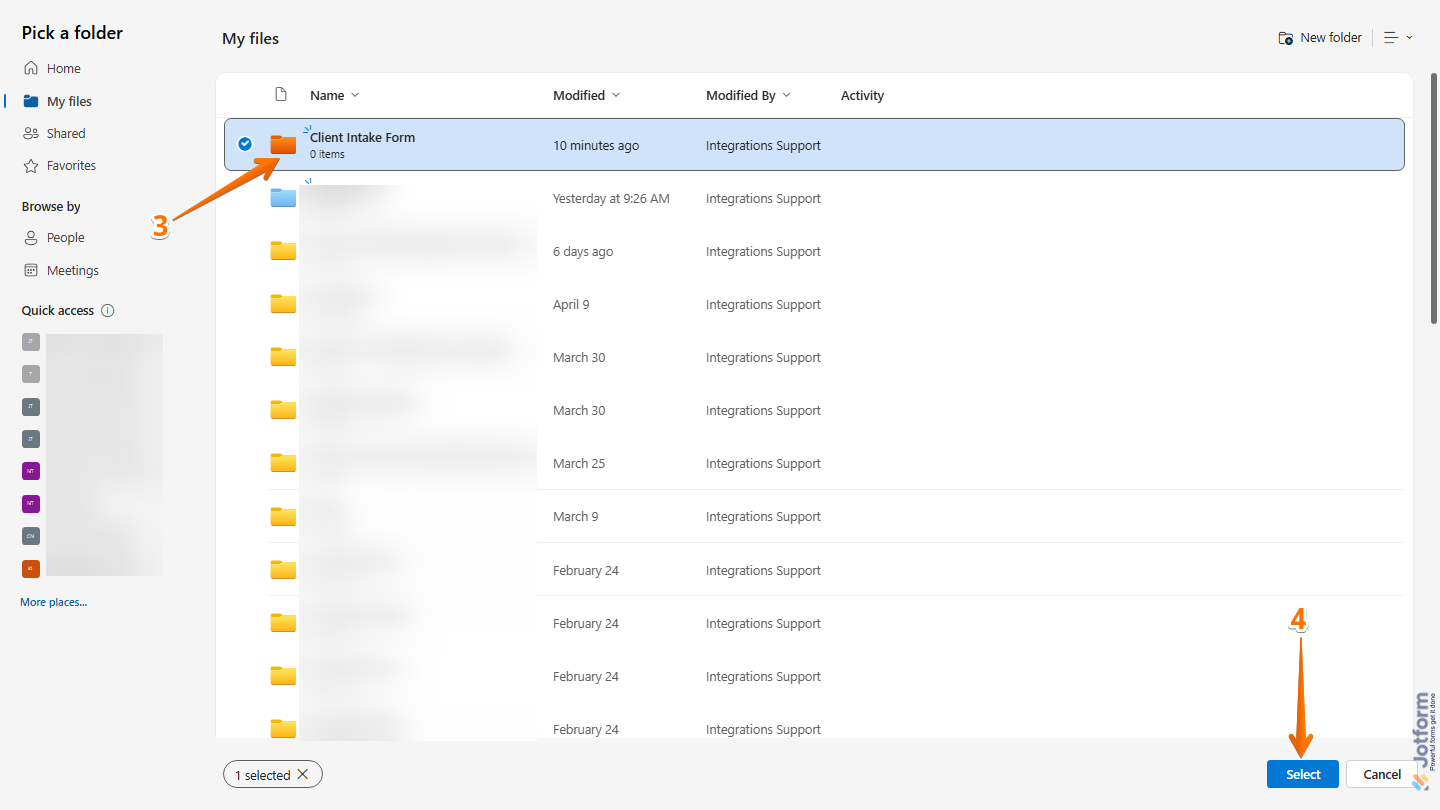This screenshot has height=810, width=1440.
Task: Open the Modified column dropdown
Action: pos(618,95)
